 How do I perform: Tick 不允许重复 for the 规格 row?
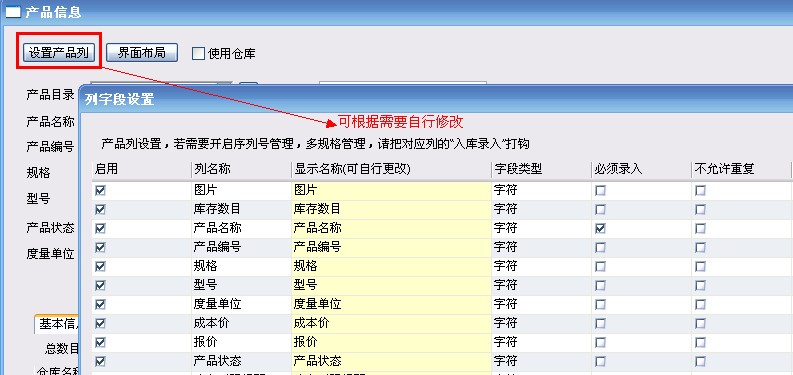pyautogui.click(x=700, y=266)
